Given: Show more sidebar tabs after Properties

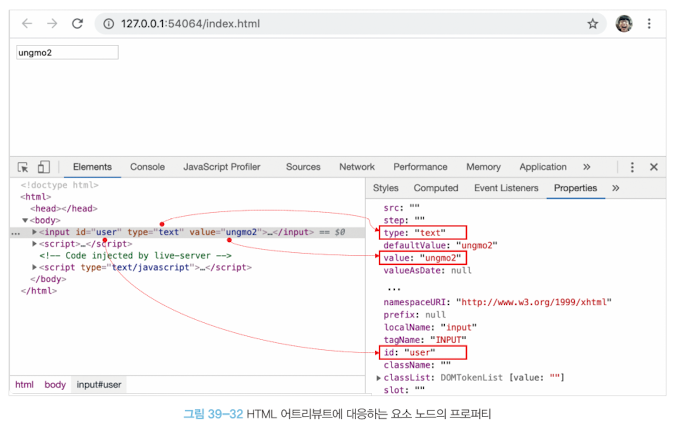Looking at the screenshot, I should [x=616, y=188].
